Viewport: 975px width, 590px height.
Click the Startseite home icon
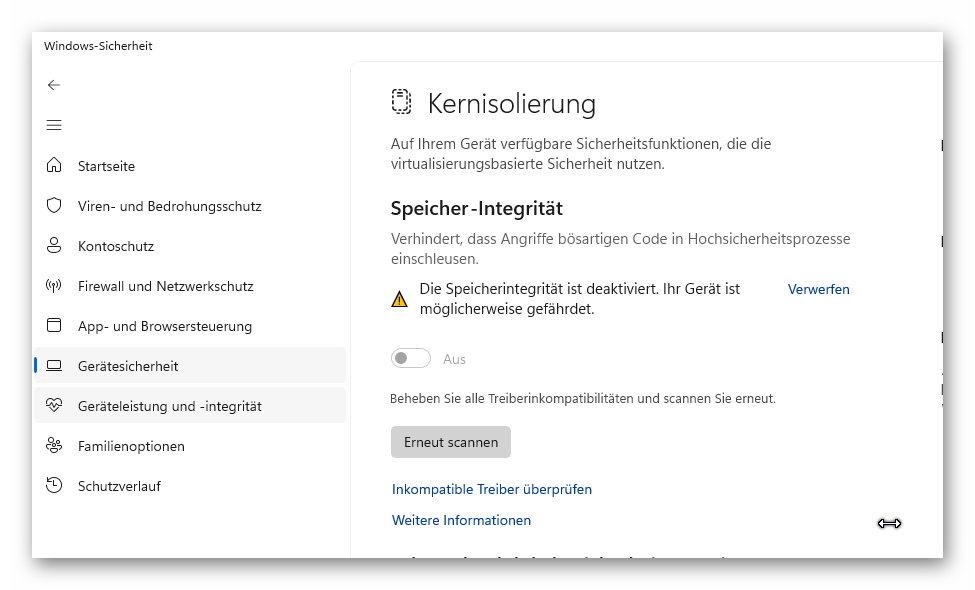tap(54, 165)
